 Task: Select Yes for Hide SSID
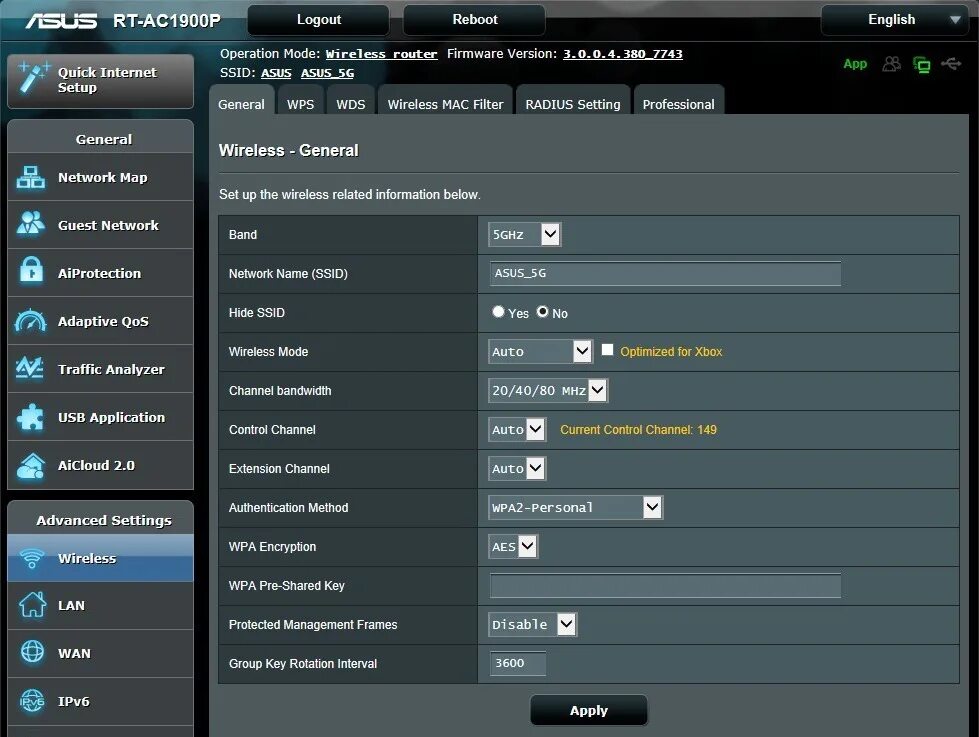pyautogui.click(x=498, y=312)
